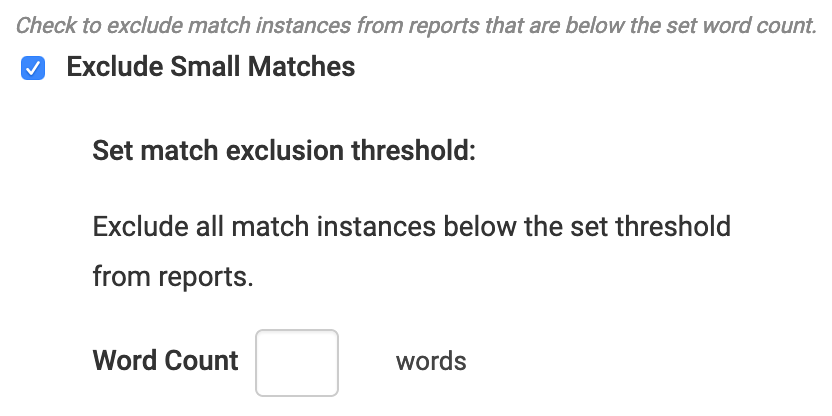Focus the Word Count input box
Image resolution: width=832 pixels, height=416 pixels.
[x=297, y=362]
